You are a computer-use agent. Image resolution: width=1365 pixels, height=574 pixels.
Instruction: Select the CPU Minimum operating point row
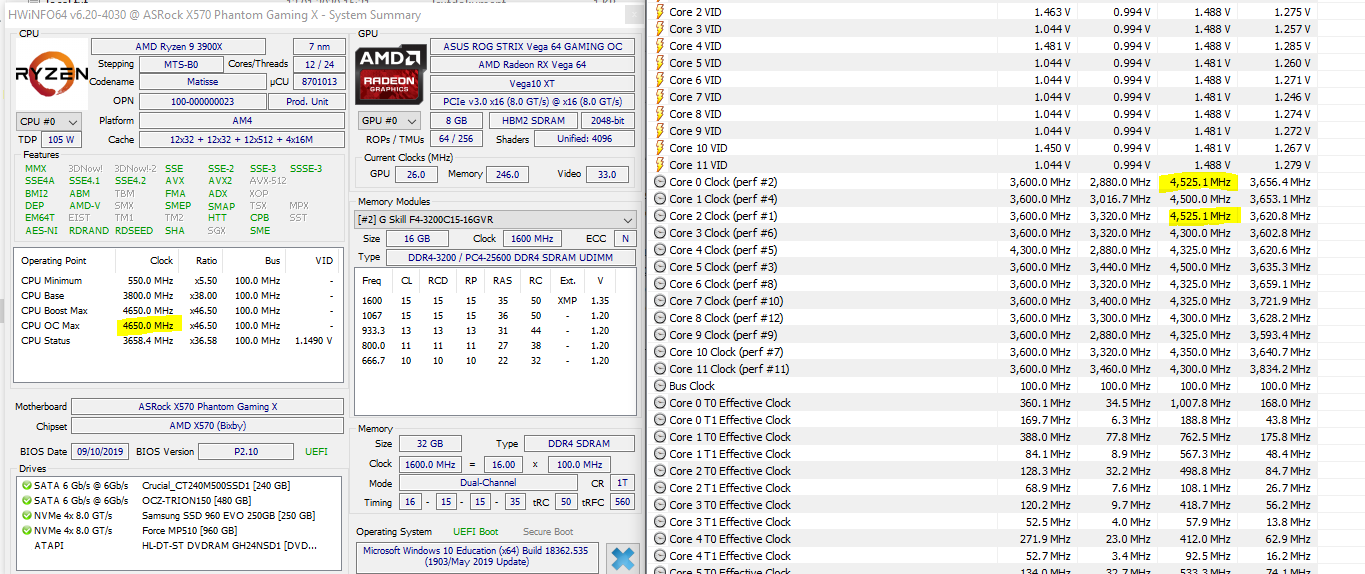pyautogui.click(x=178, y=281)
